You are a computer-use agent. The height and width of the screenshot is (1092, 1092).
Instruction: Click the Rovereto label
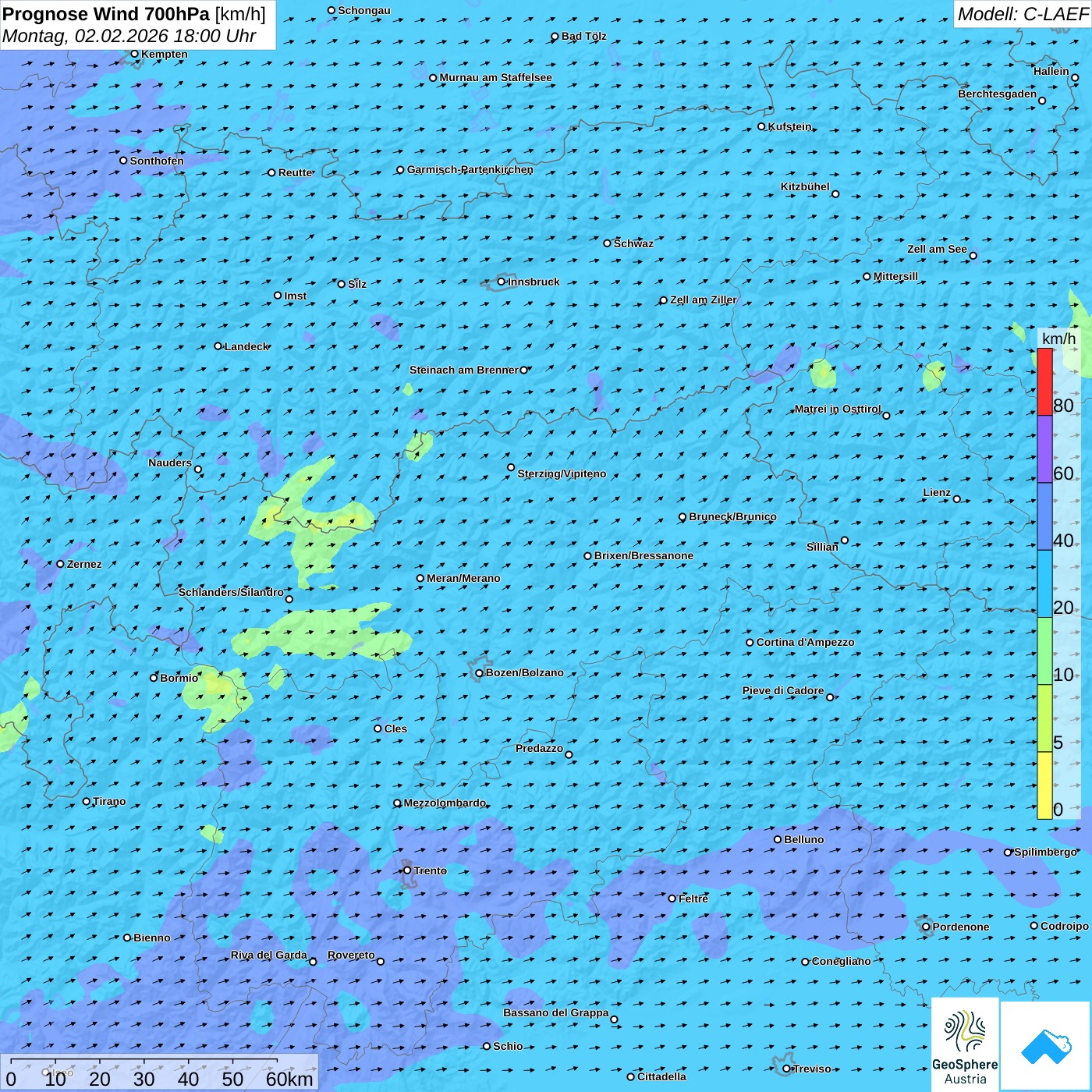click(x=351, y=955)
